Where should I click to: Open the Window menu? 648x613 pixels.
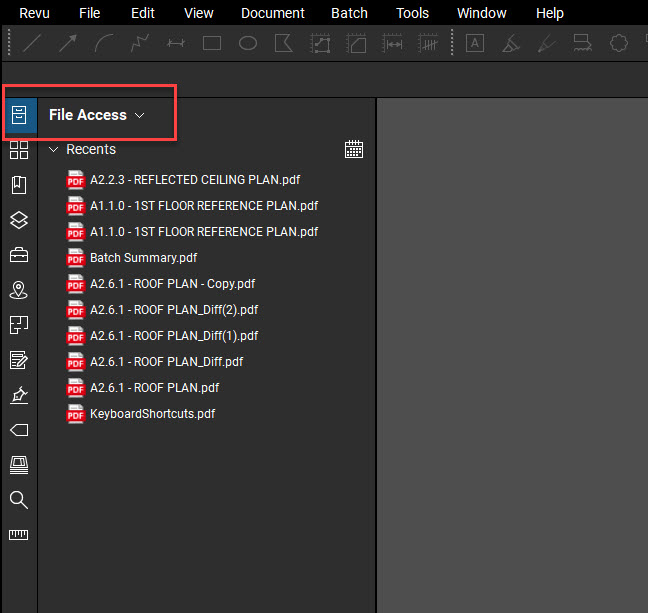coord(482,13)
